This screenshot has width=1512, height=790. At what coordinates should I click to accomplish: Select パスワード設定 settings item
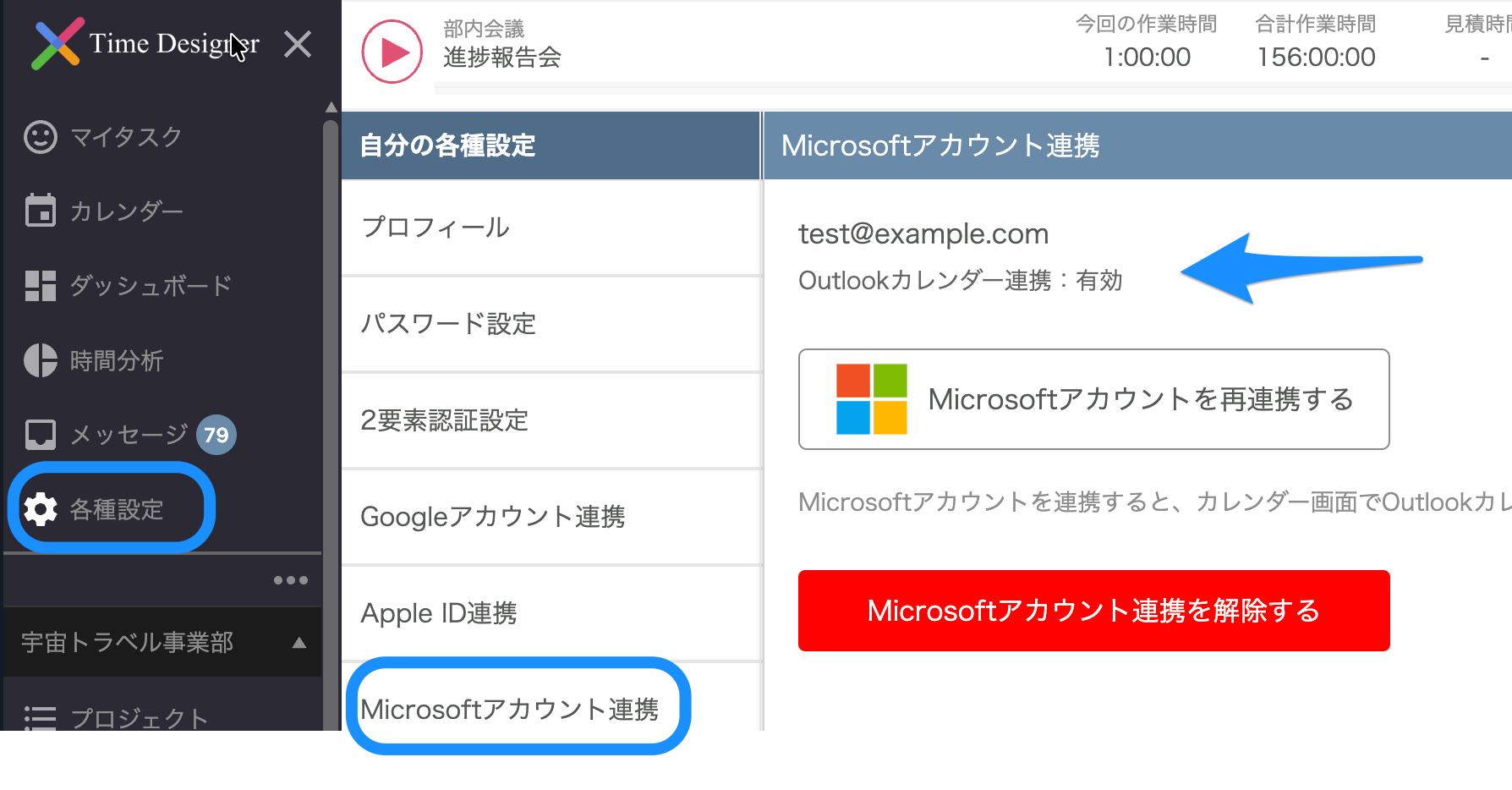click(551, 324)
